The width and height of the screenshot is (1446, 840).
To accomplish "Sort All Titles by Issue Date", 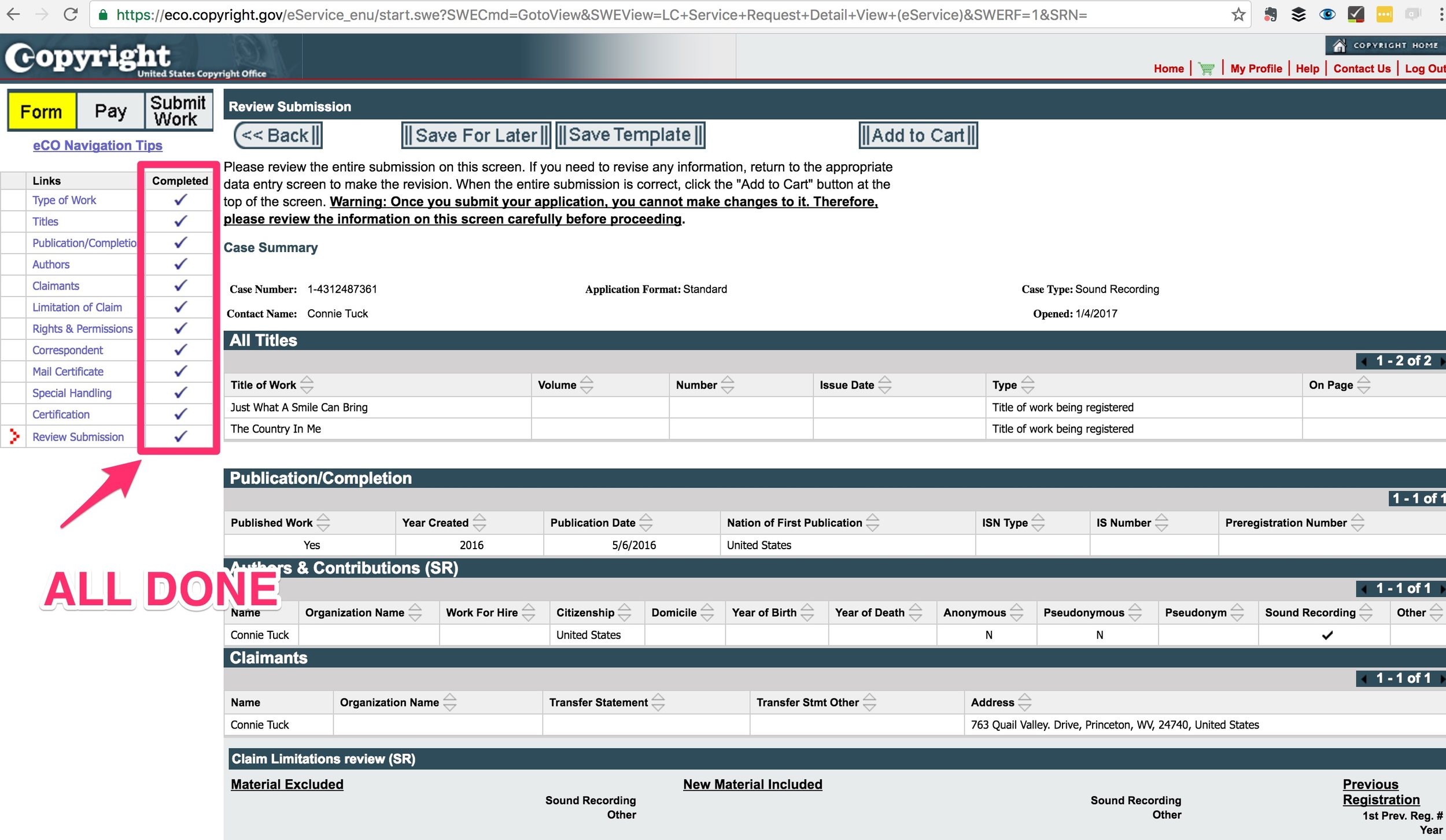I will (x=885, y=384).
